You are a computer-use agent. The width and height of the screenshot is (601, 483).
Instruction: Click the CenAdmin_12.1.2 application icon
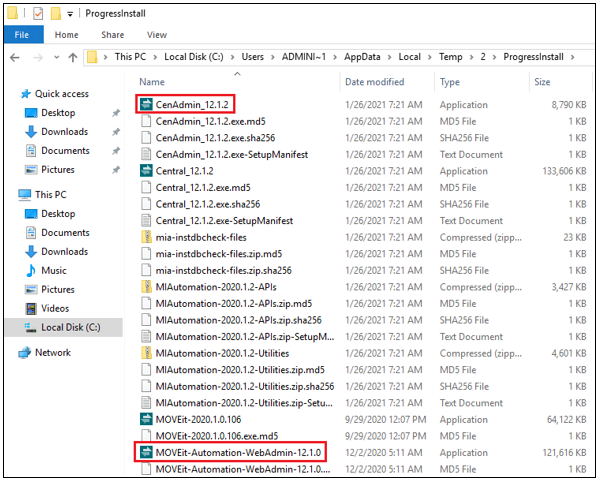[x=146, y=104]
